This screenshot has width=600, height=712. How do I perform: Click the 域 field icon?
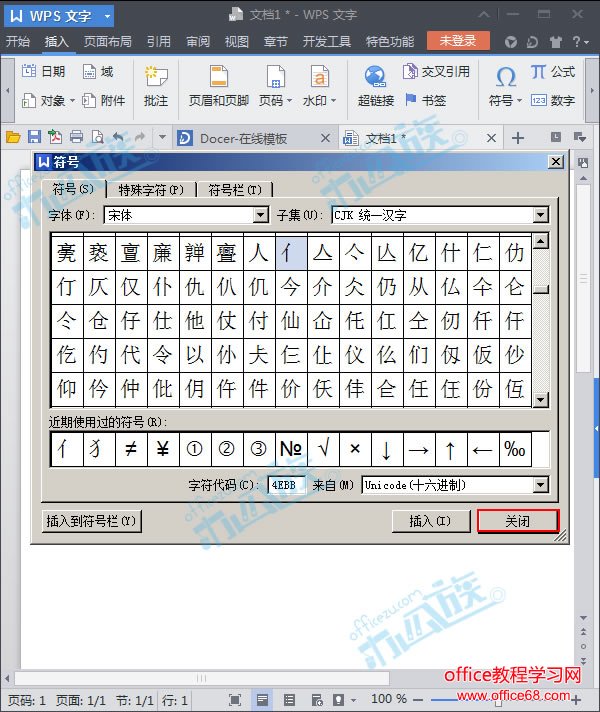[89, 71]
